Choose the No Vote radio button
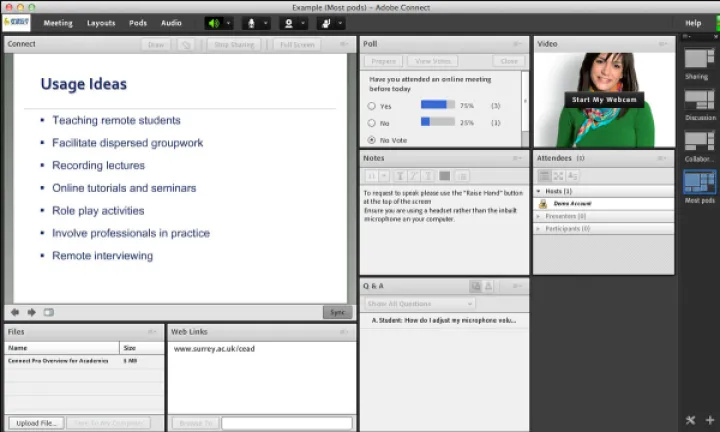This screenshot has width=720, height=432. (372, 140)
